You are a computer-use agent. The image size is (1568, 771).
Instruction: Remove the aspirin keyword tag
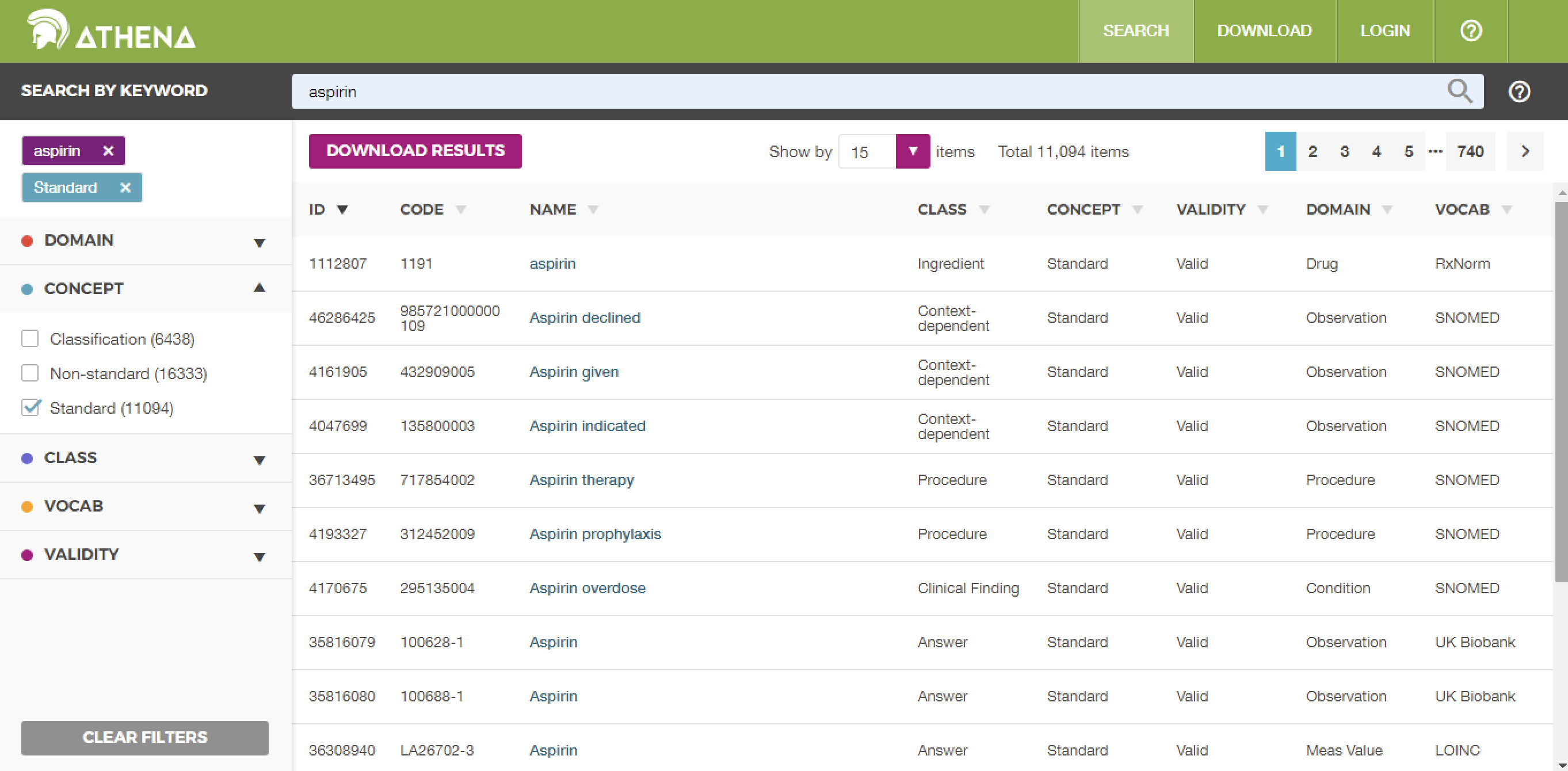(108, 151)
